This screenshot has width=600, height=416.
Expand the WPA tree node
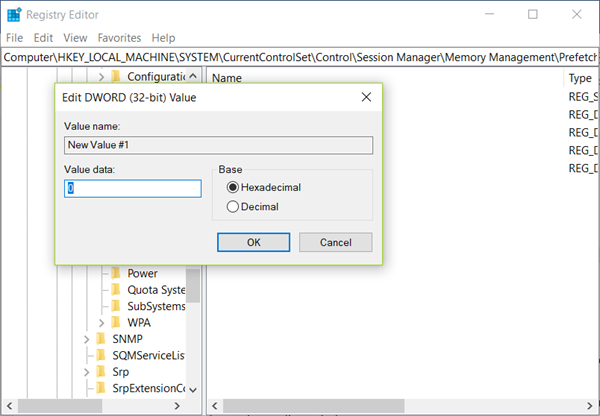click(101, 323)
